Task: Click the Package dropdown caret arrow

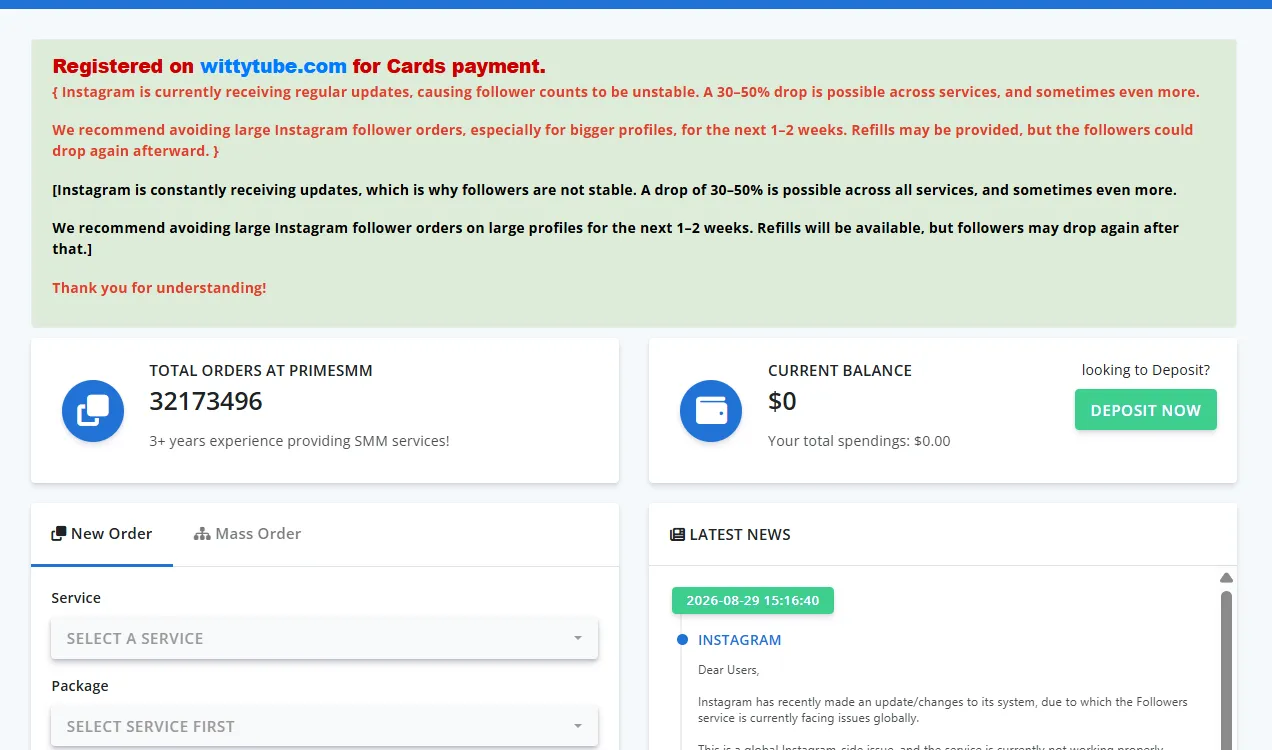Action: (x=578, y=726)
